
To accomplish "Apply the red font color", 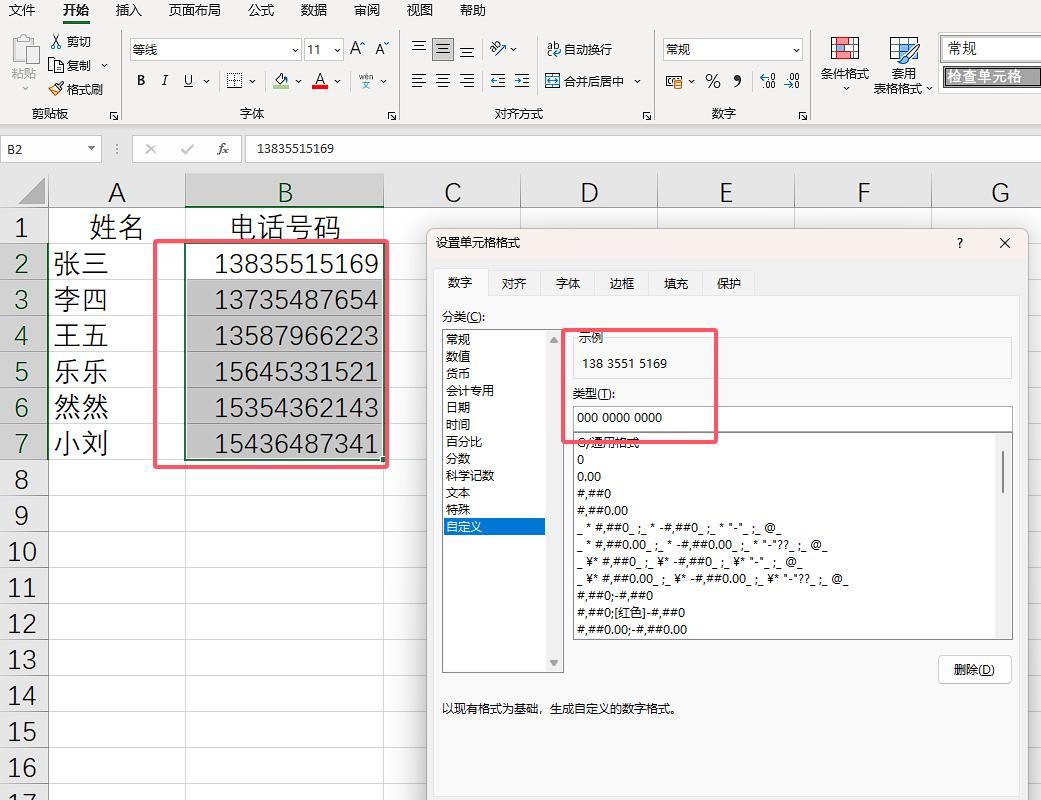I will point(320,81).
